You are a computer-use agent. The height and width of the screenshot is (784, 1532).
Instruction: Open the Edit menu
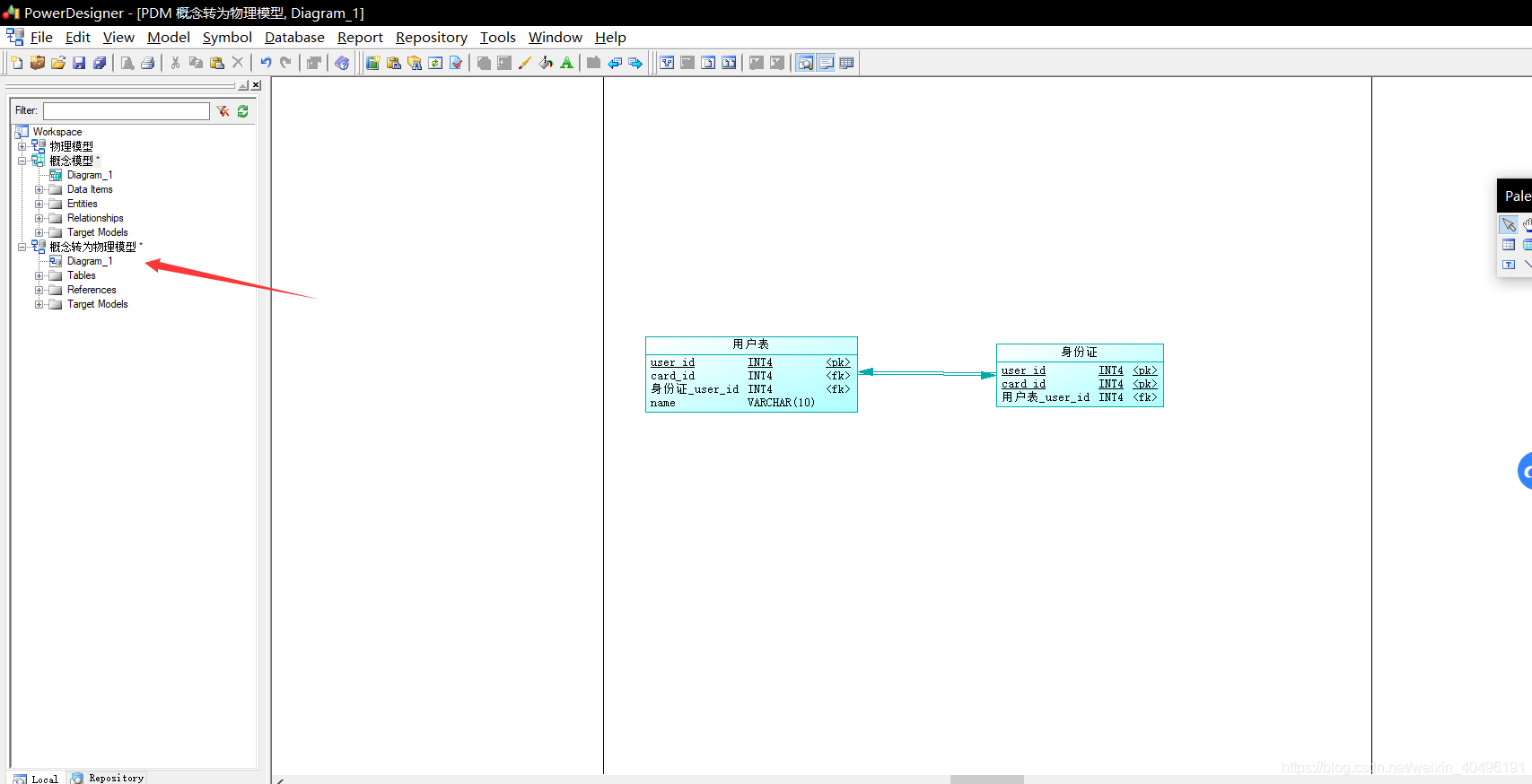coord(78,37)
